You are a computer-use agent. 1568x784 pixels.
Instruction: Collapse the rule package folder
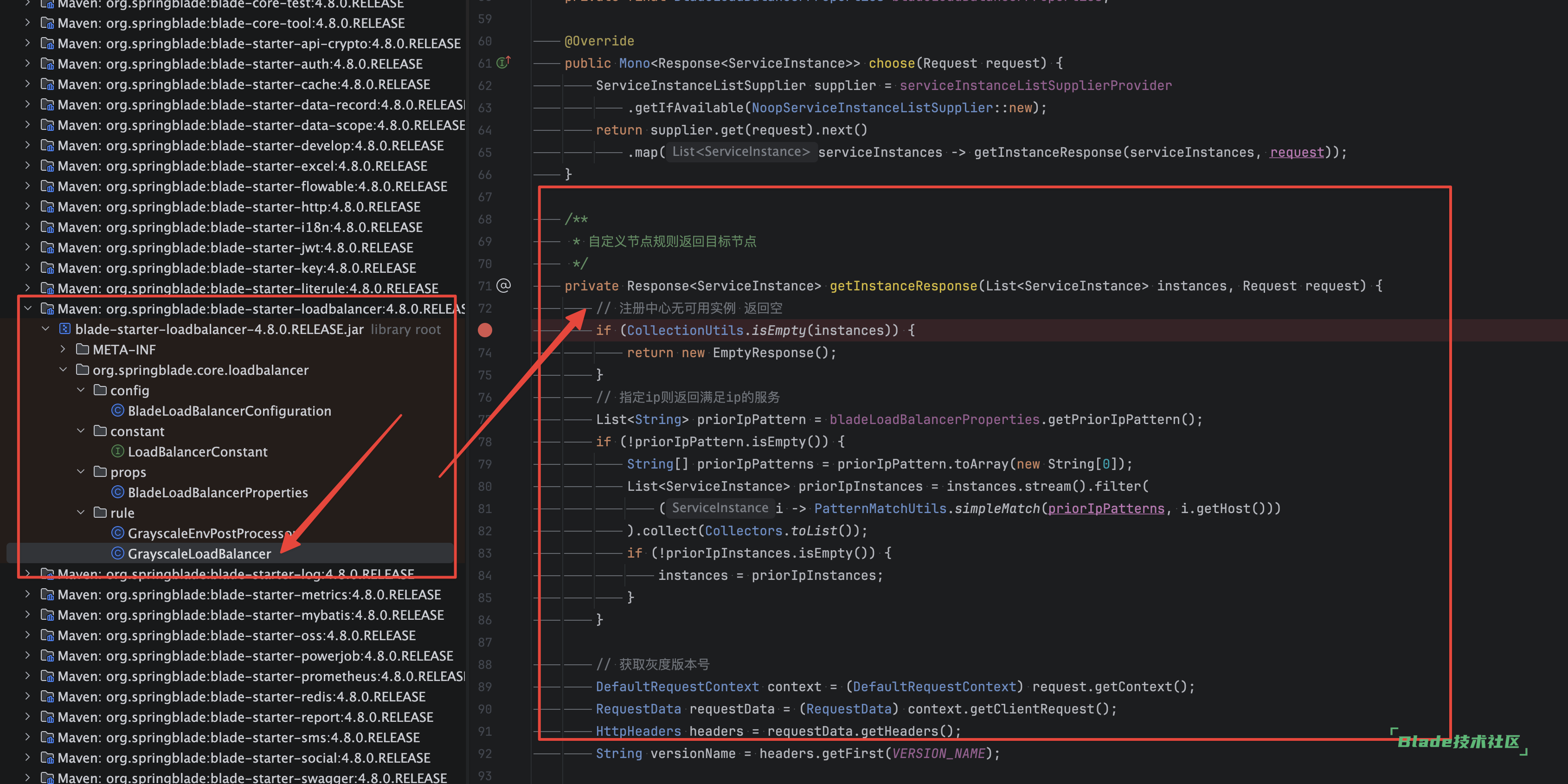pos(81,513)
